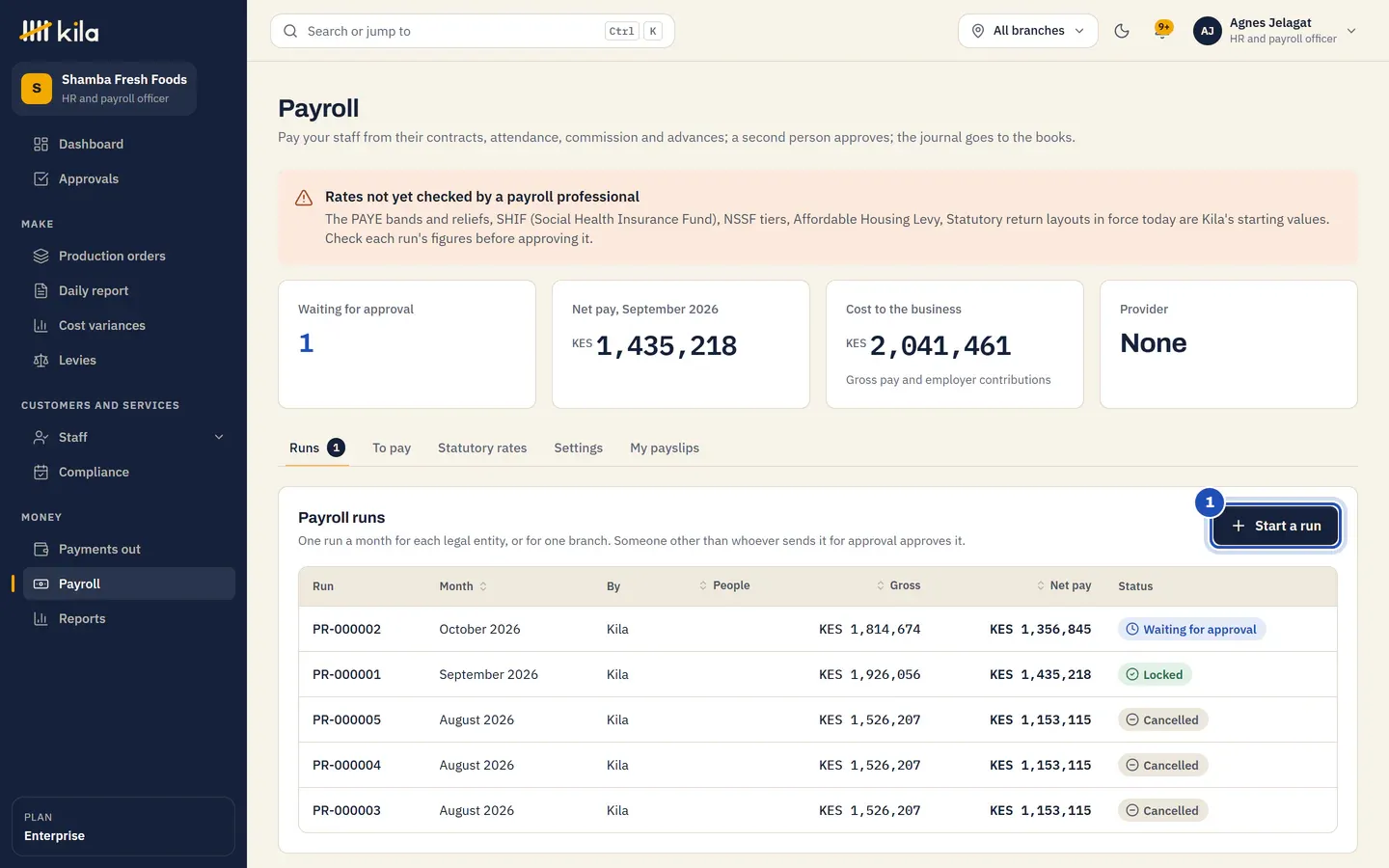Open Shamba Fresh Foods company switcher
Image resolution: width=1389 pixels, height=868 pixels.
coord(104,89)
